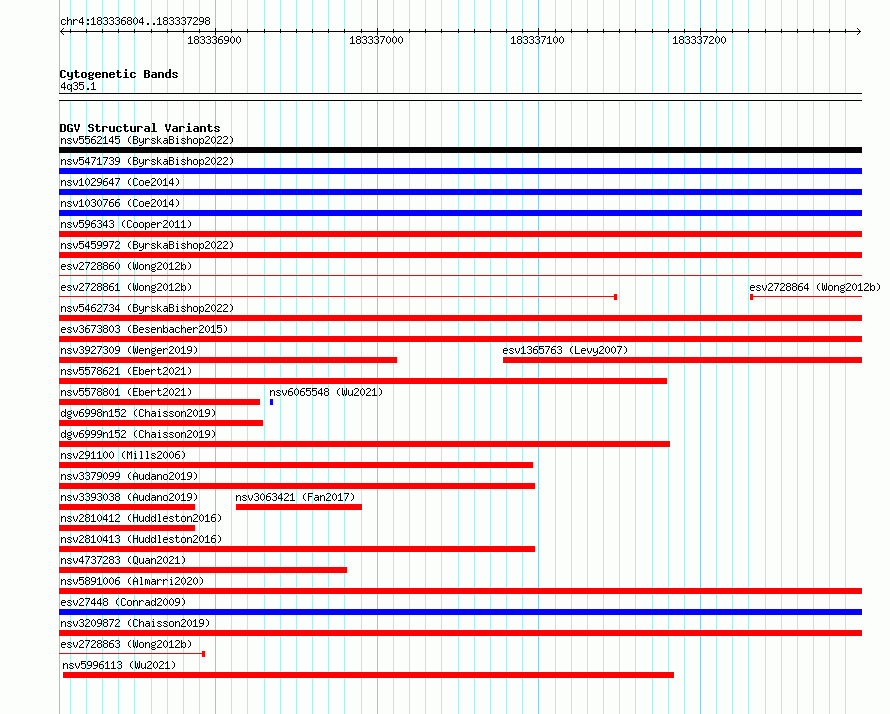Open nsv3379099 (Audano2019) label
890x714 pixels.
pyautogui.click(x=129, y=476)
